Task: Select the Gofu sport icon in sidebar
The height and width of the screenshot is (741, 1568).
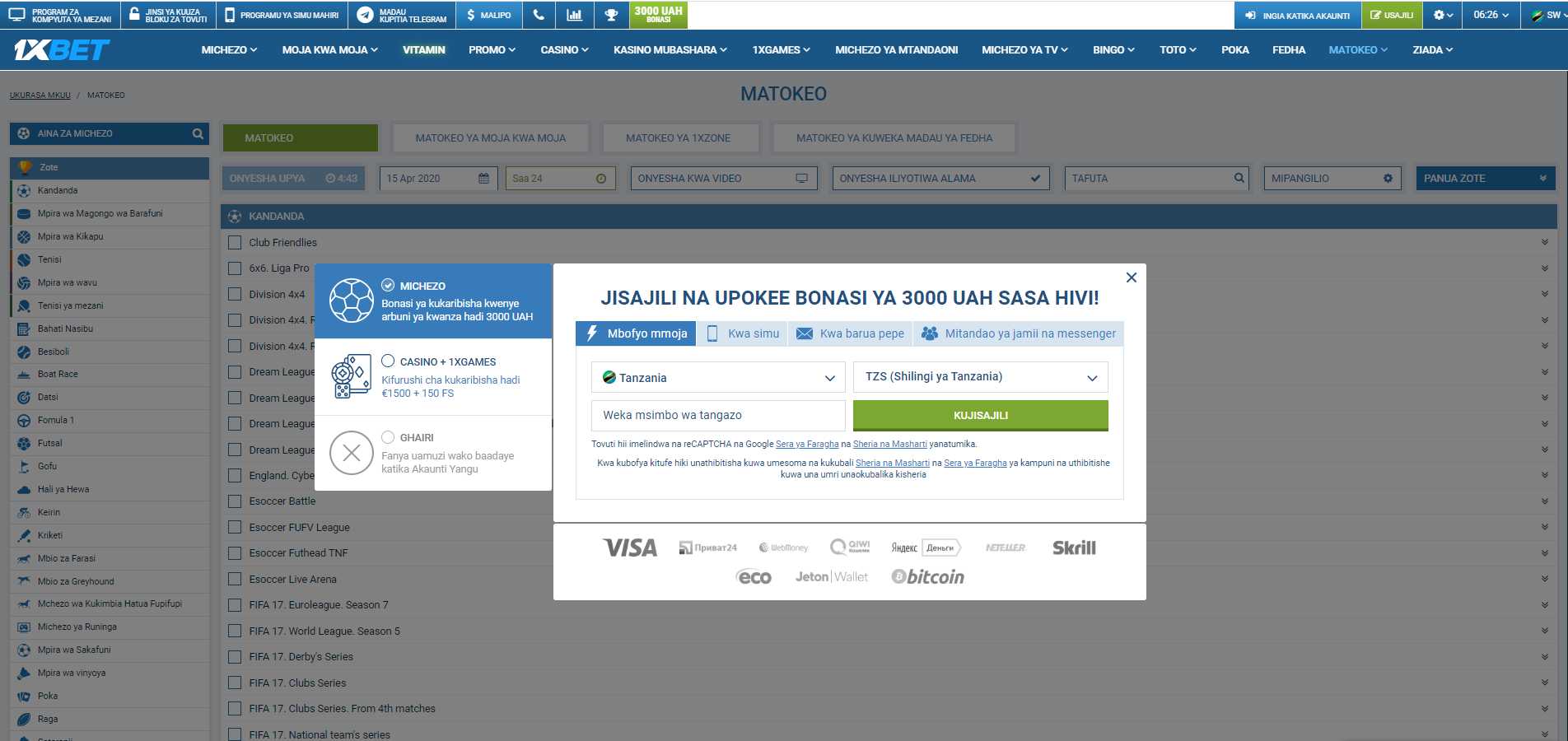Action: click(x=24, y=466)
